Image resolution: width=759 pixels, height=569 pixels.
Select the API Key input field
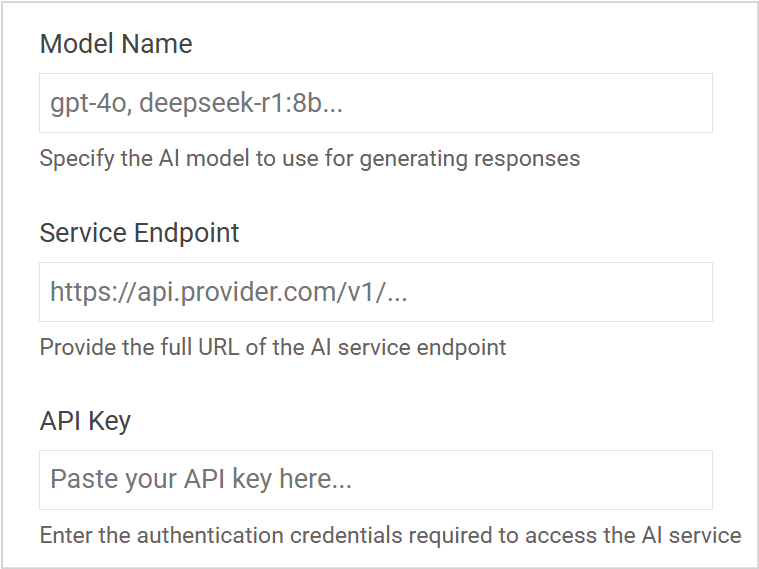click(x=375, y=480)
